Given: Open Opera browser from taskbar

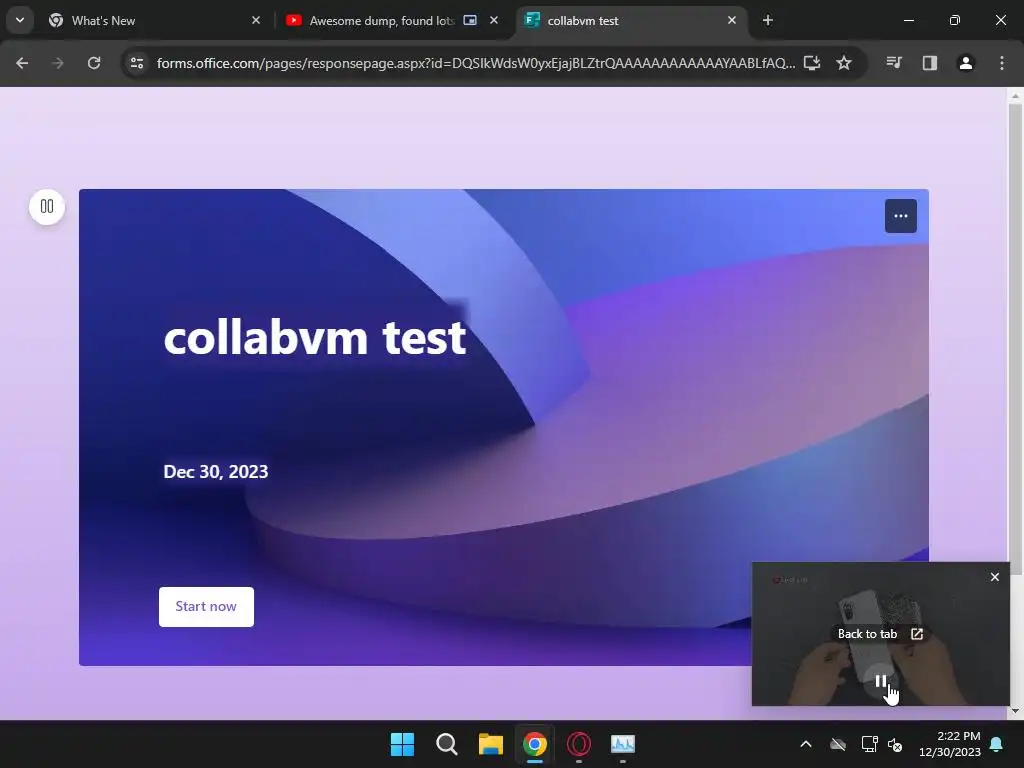Looking at the screenshot, I should point(579,744).
